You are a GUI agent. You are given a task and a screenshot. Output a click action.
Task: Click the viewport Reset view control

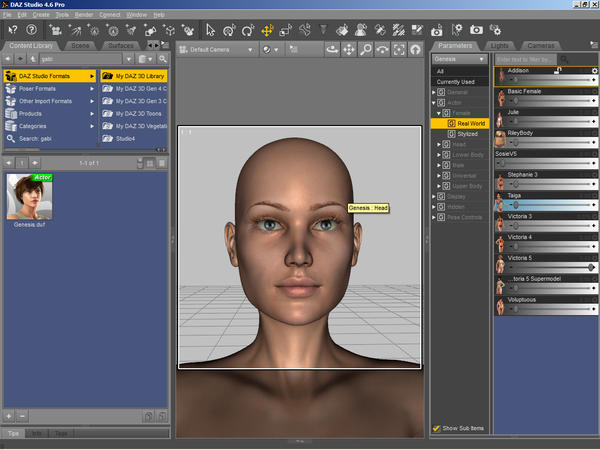416,50
